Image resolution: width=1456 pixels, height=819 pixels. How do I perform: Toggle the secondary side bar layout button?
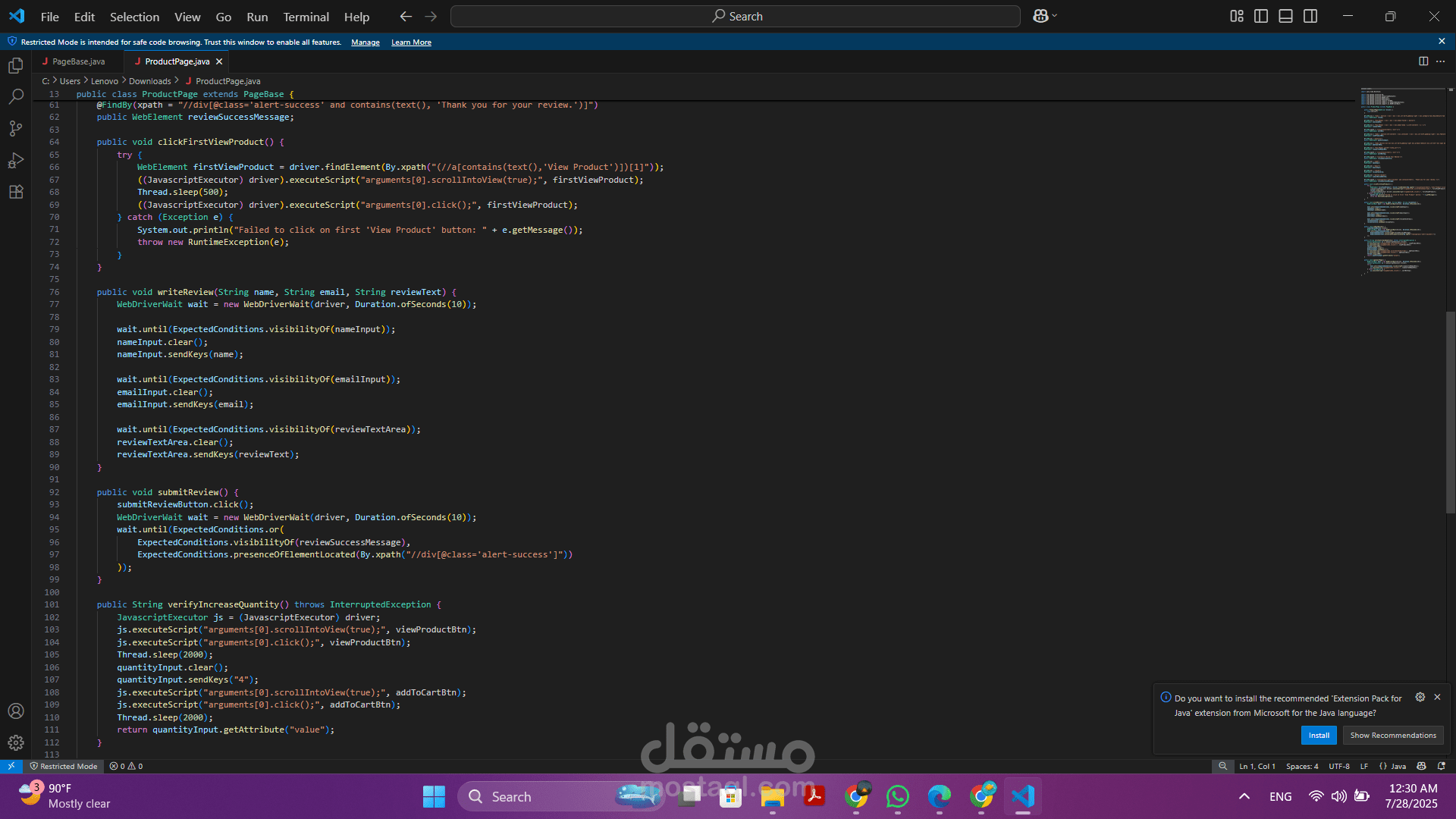pyautogui.click(x=1310, y=16)
